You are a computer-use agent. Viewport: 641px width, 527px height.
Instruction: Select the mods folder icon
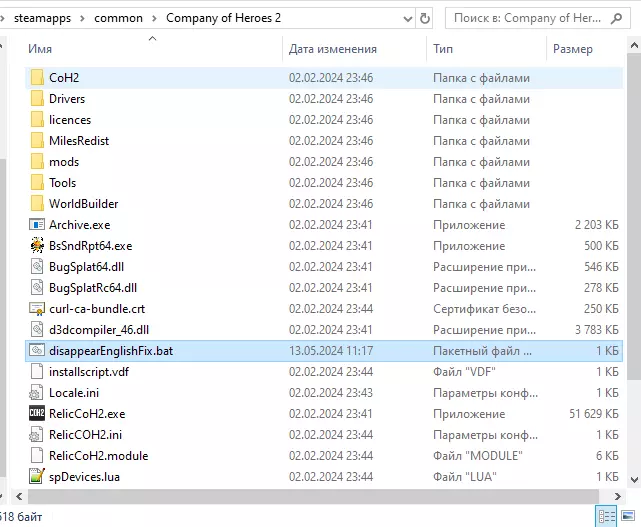(37, 161)
